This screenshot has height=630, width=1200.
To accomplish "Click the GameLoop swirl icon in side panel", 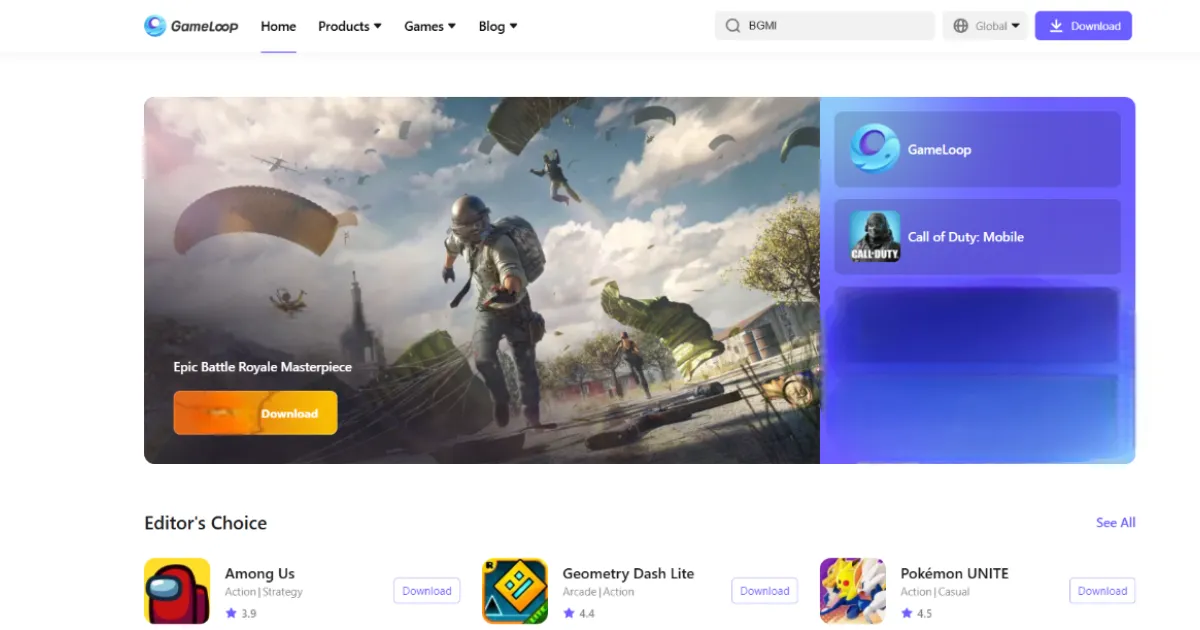I will (875, 149).
